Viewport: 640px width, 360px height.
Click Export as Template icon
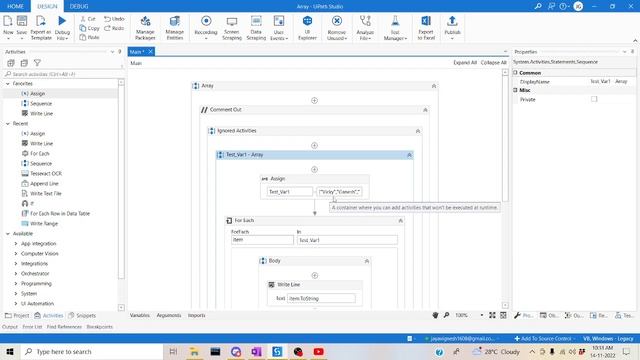pos(41,21)
